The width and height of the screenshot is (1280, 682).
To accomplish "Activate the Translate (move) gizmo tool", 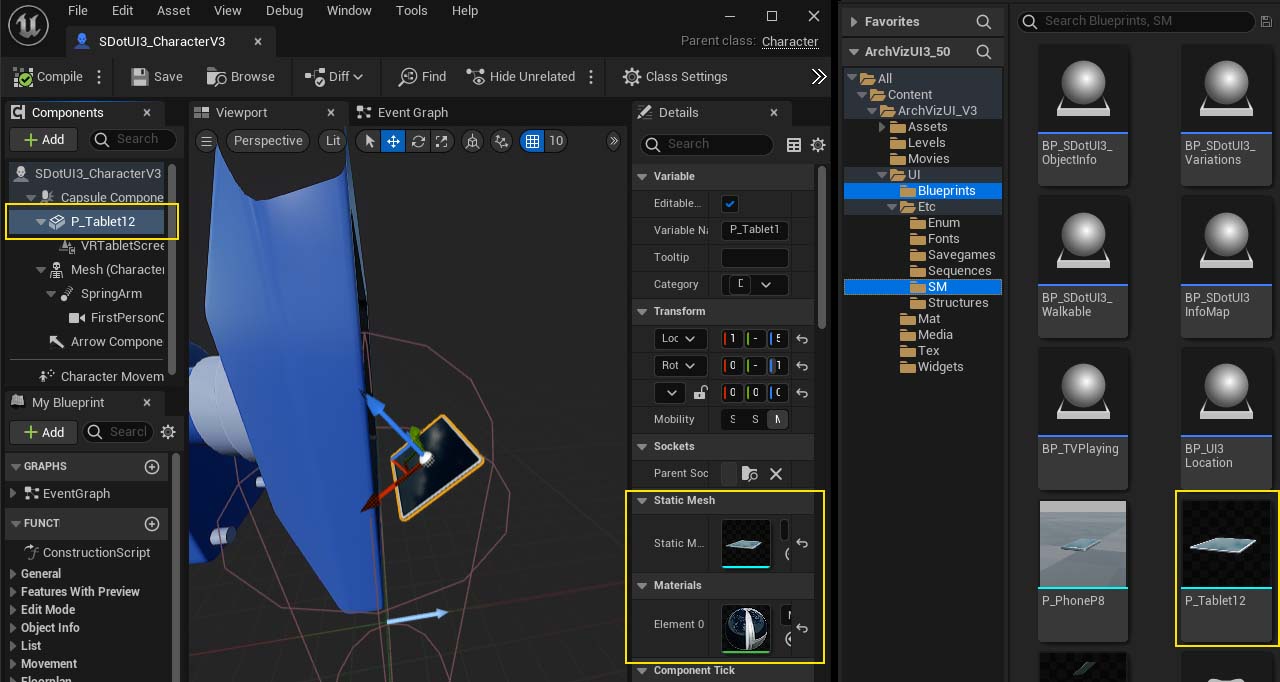I will (394, 141).
